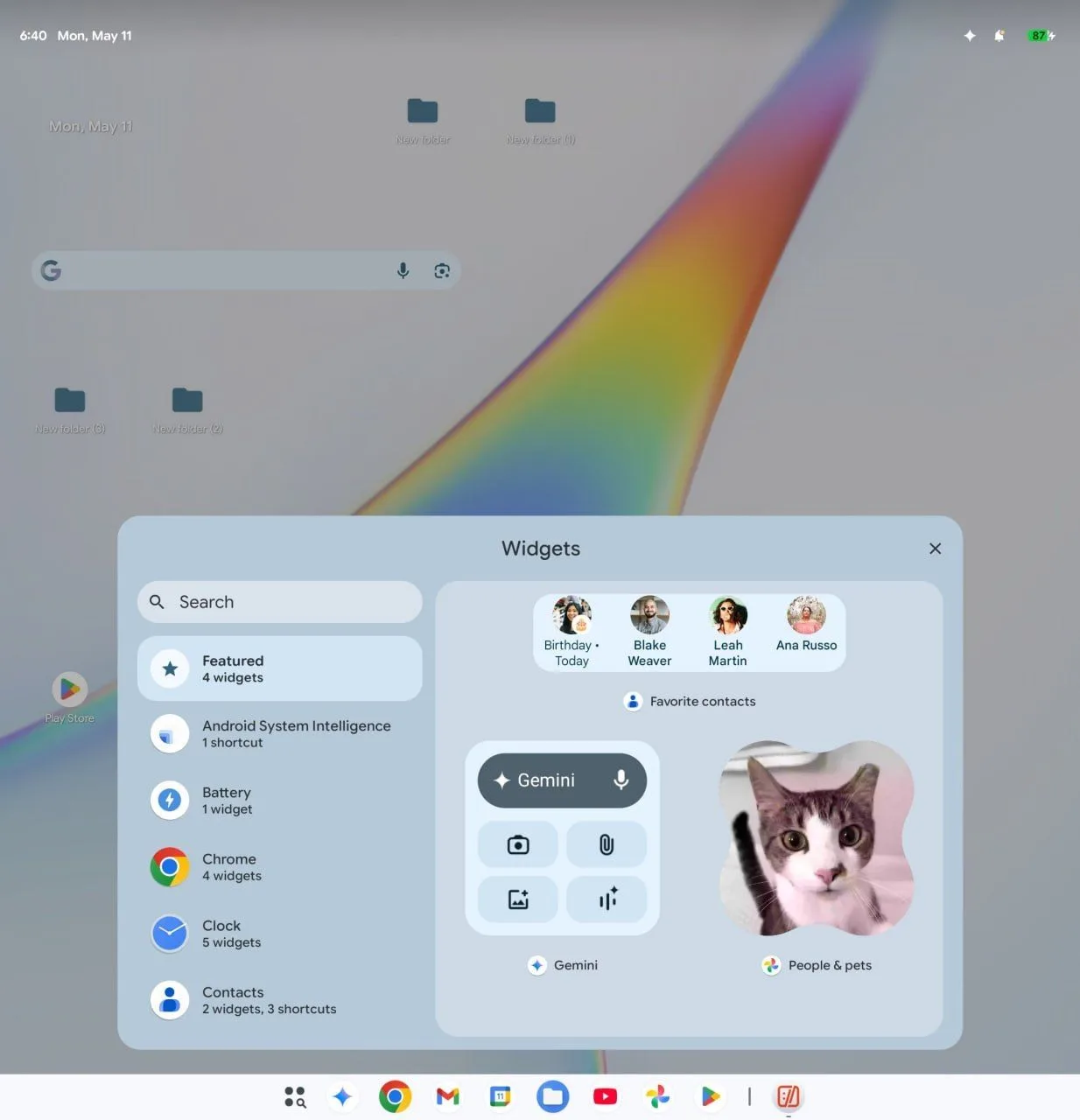Tap the microphone in the Google search bar
The image size is (1080, 1120).
point(403,270)
